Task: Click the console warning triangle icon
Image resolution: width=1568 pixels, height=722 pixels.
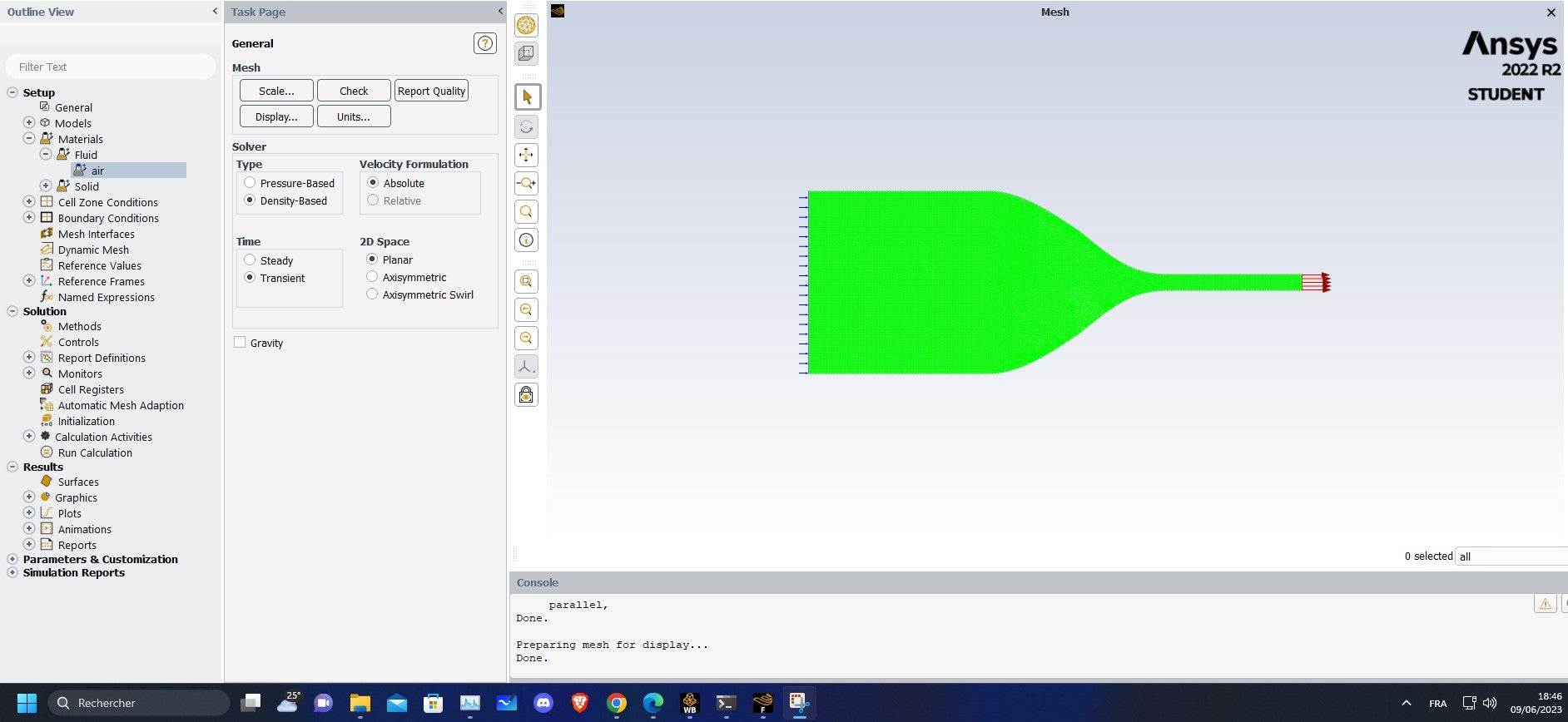Action: pos(1545,604)
